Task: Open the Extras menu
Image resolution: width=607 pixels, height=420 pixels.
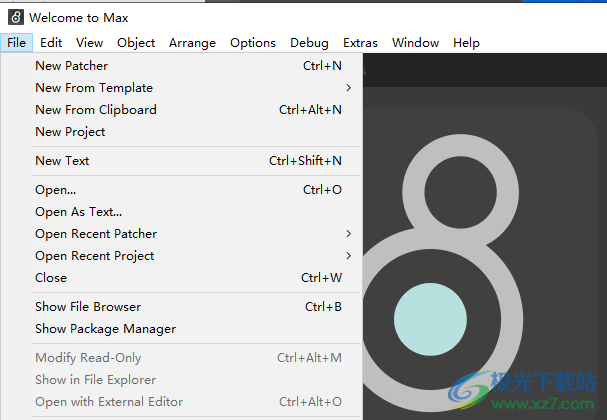Action: pos(360,43)
